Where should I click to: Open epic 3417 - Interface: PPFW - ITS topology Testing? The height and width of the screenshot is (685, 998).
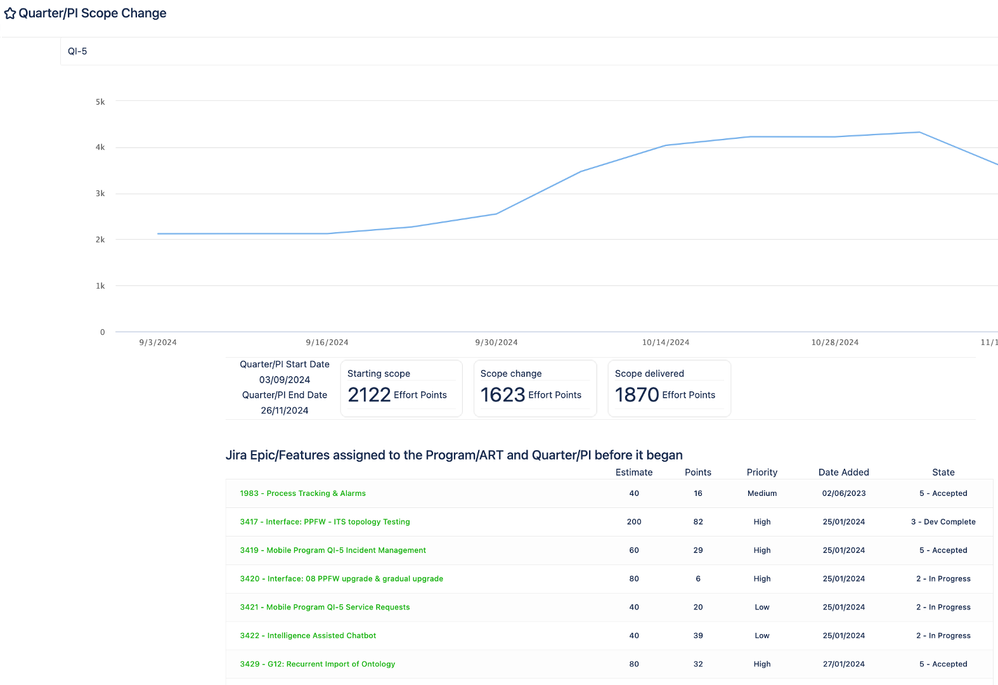tap(325, 522)
